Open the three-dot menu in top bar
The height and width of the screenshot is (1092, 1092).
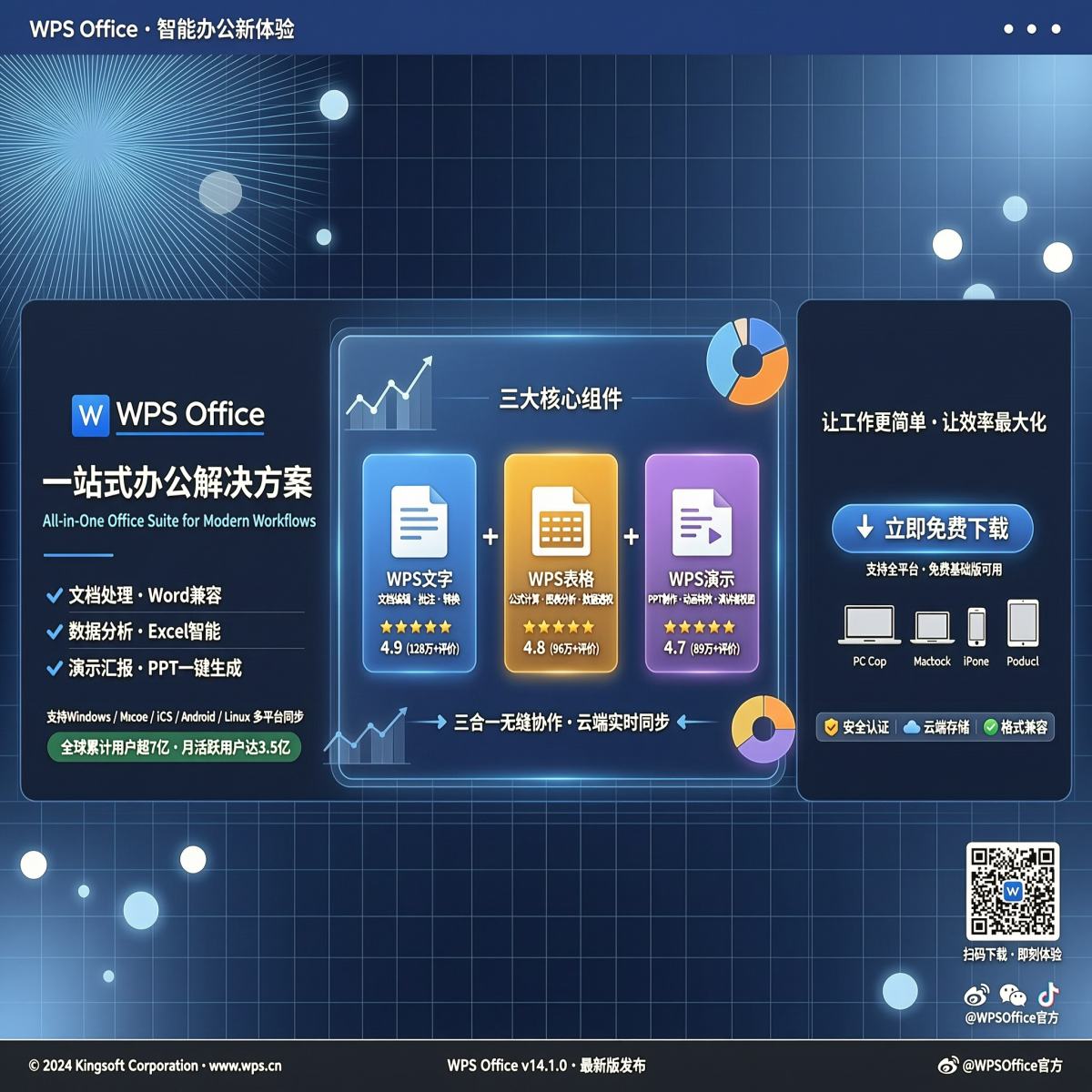(x=1032, y=29)
